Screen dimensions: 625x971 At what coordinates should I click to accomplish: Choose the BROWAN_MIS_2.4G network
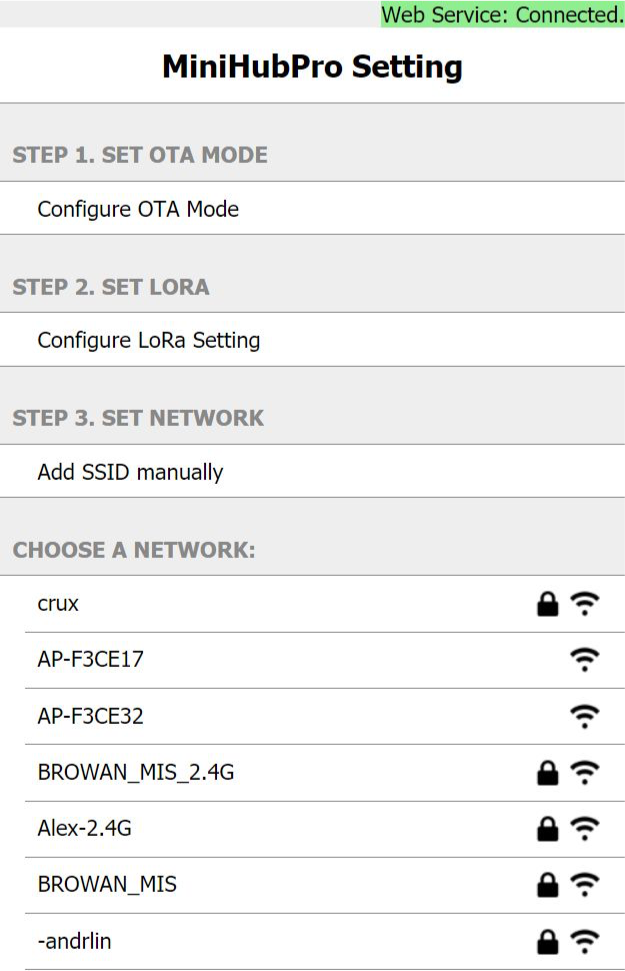(325, 773)
